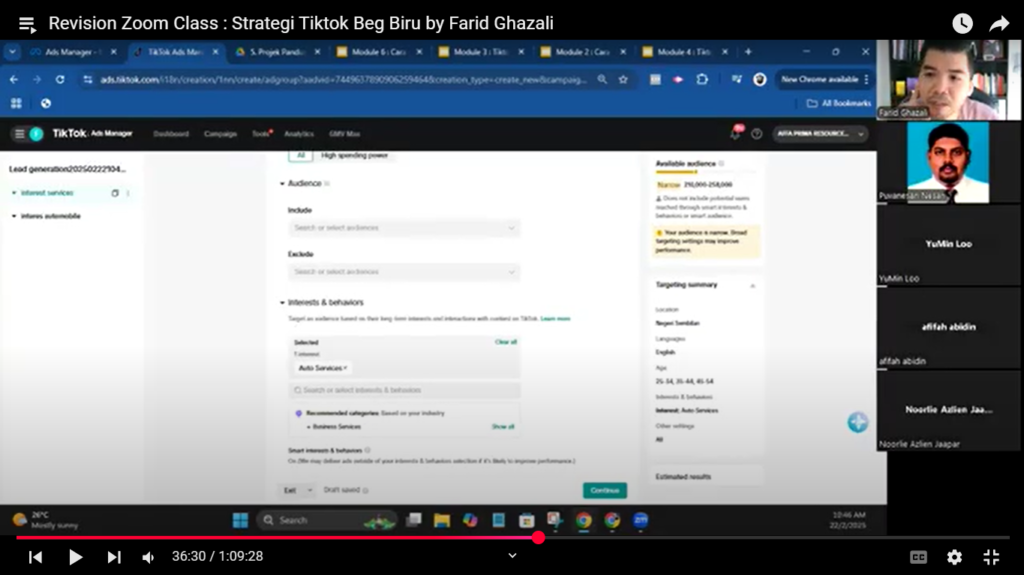Switch to the S. Projek Pandu tab
1024x575 pixels.
(278, 52)
